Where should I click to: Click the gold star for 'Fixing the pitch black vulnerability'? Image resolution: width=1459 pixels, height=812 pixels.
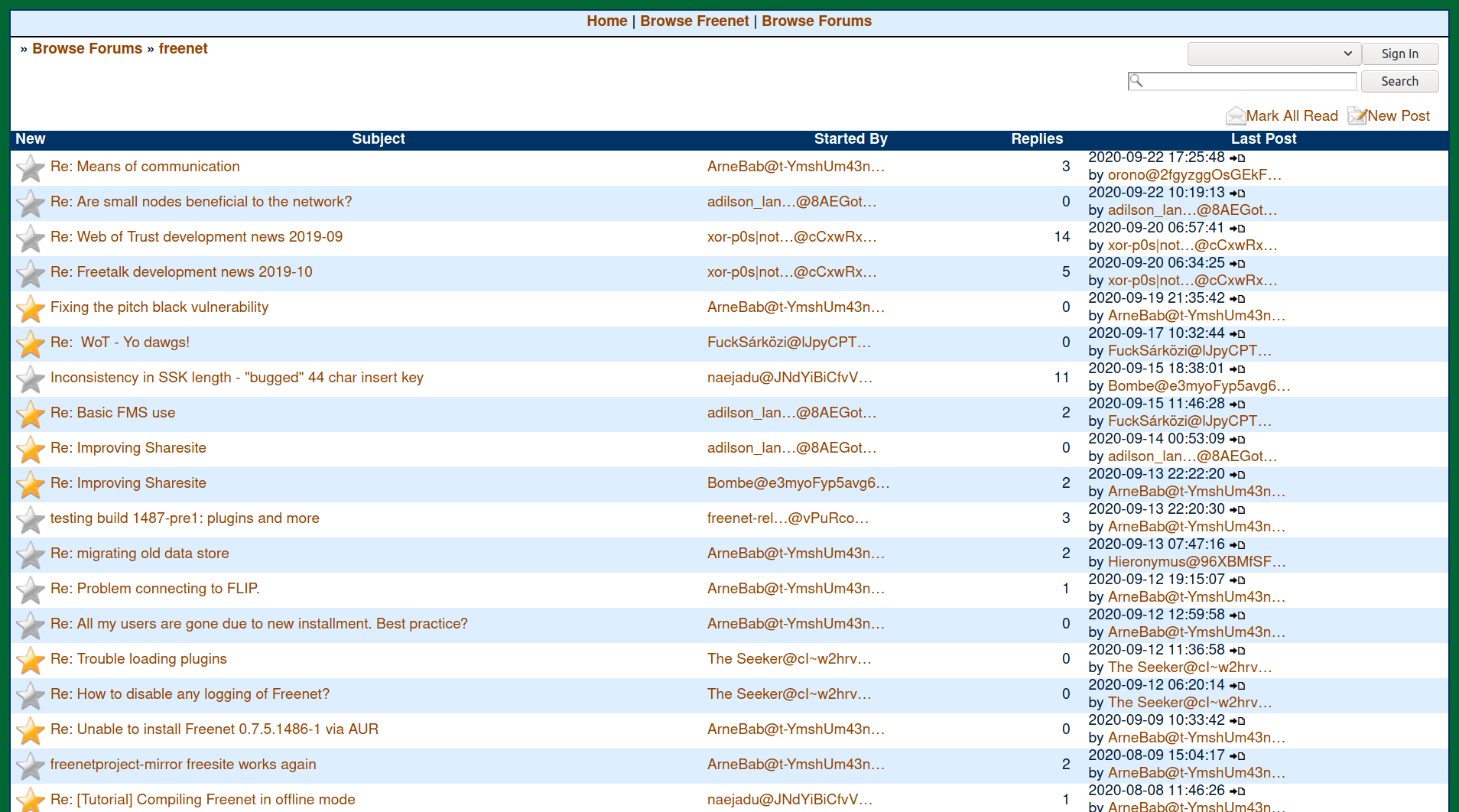click(x=31, y=309)
